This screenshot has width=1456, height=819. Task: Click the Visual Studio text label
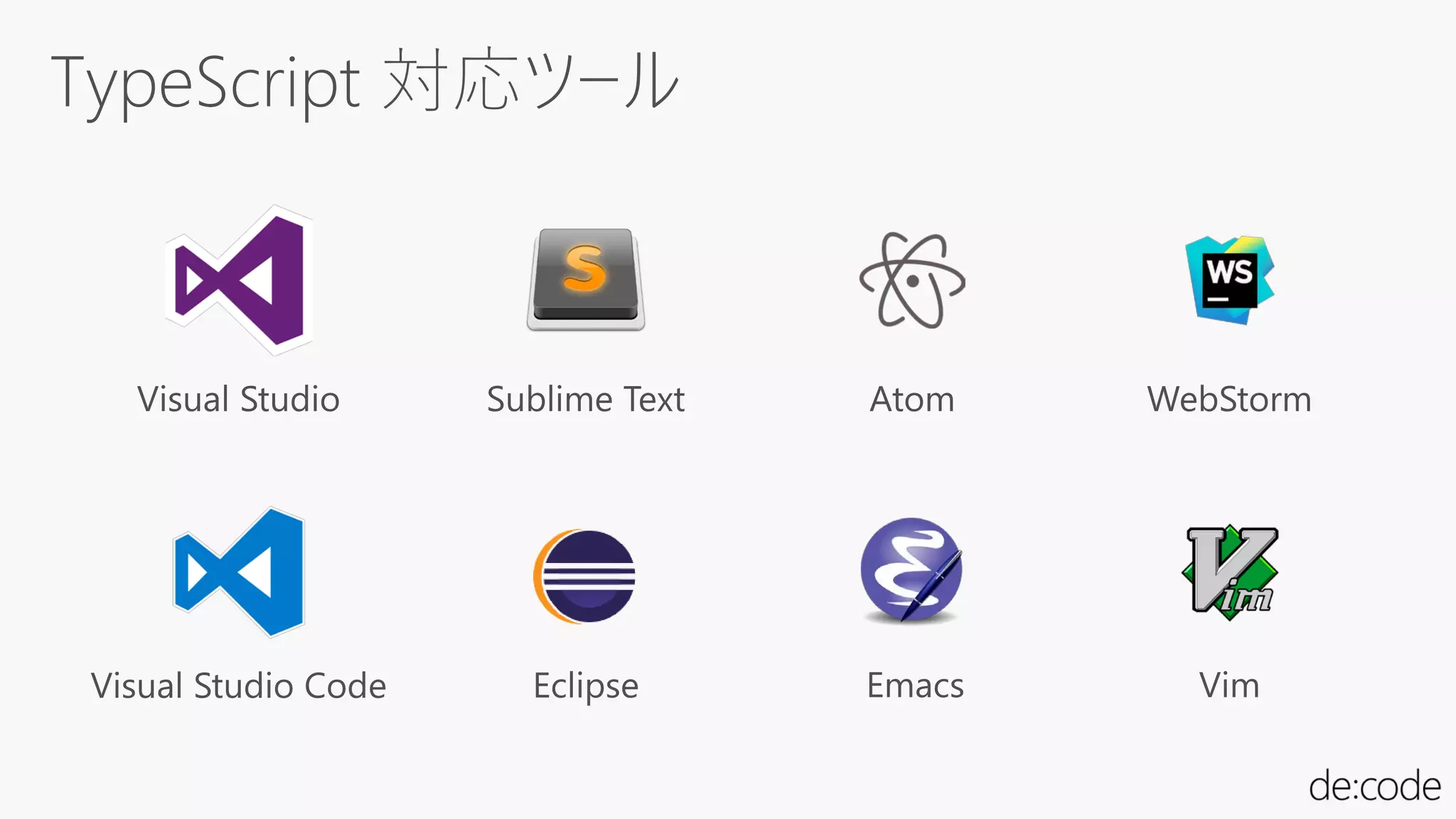click(x=239, y=399)
